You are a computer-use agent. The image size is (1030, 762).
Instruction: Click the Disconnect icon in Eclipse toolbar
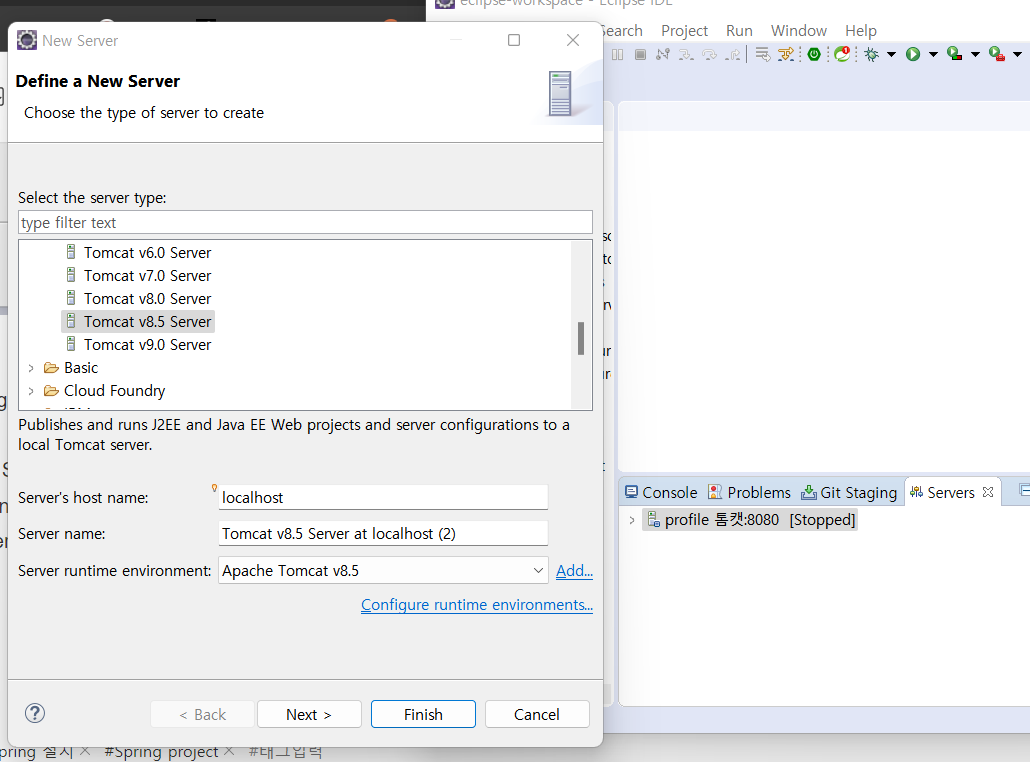663,55
